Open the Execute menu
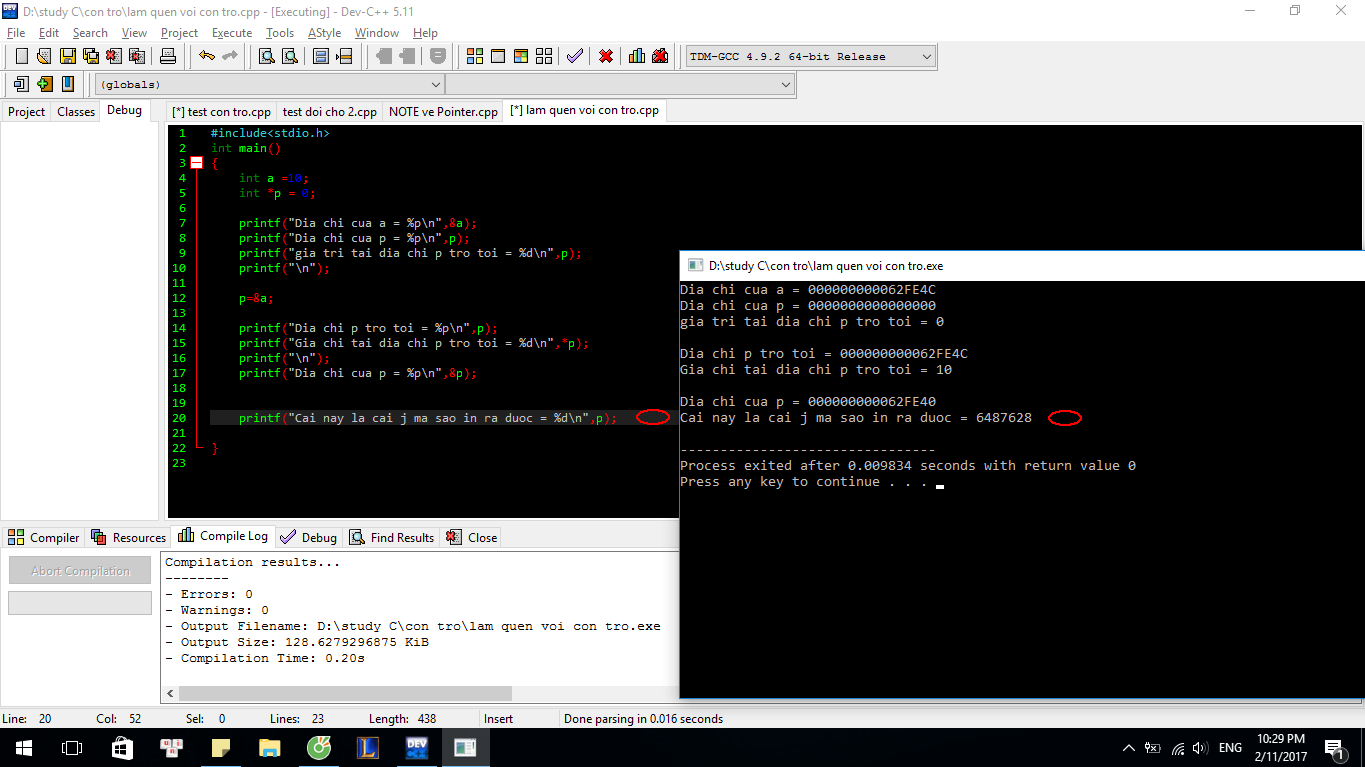The width and height of the screenshot is (1365, 767). tap(232, 33)
